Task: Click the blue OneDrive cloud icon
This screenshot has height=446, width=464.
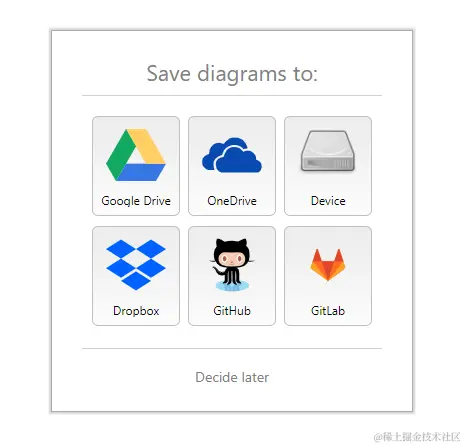Action: 232,155
